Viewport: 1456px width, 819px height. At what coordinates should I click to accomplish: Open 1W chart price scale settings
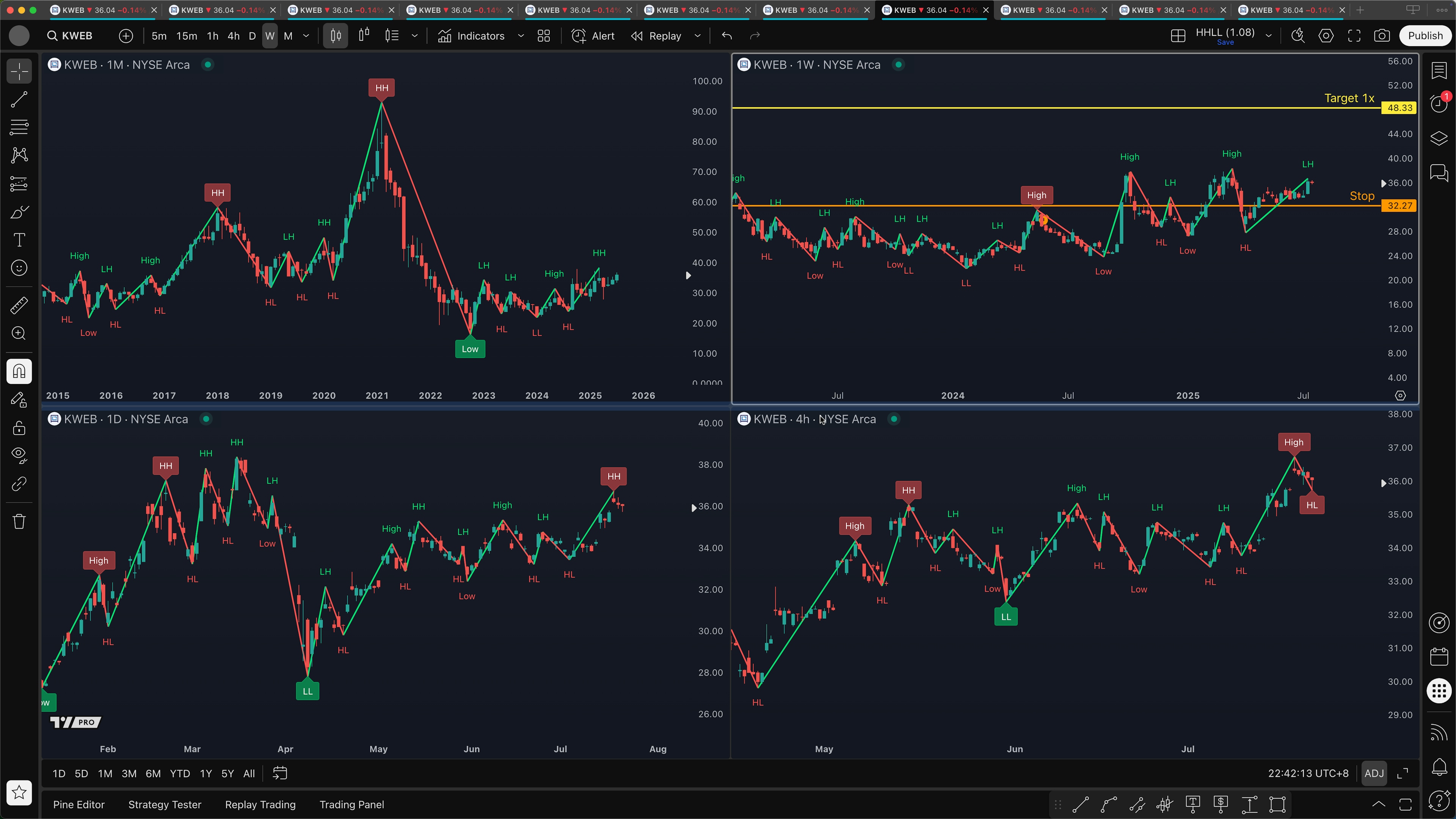(x=1400, y=395)
